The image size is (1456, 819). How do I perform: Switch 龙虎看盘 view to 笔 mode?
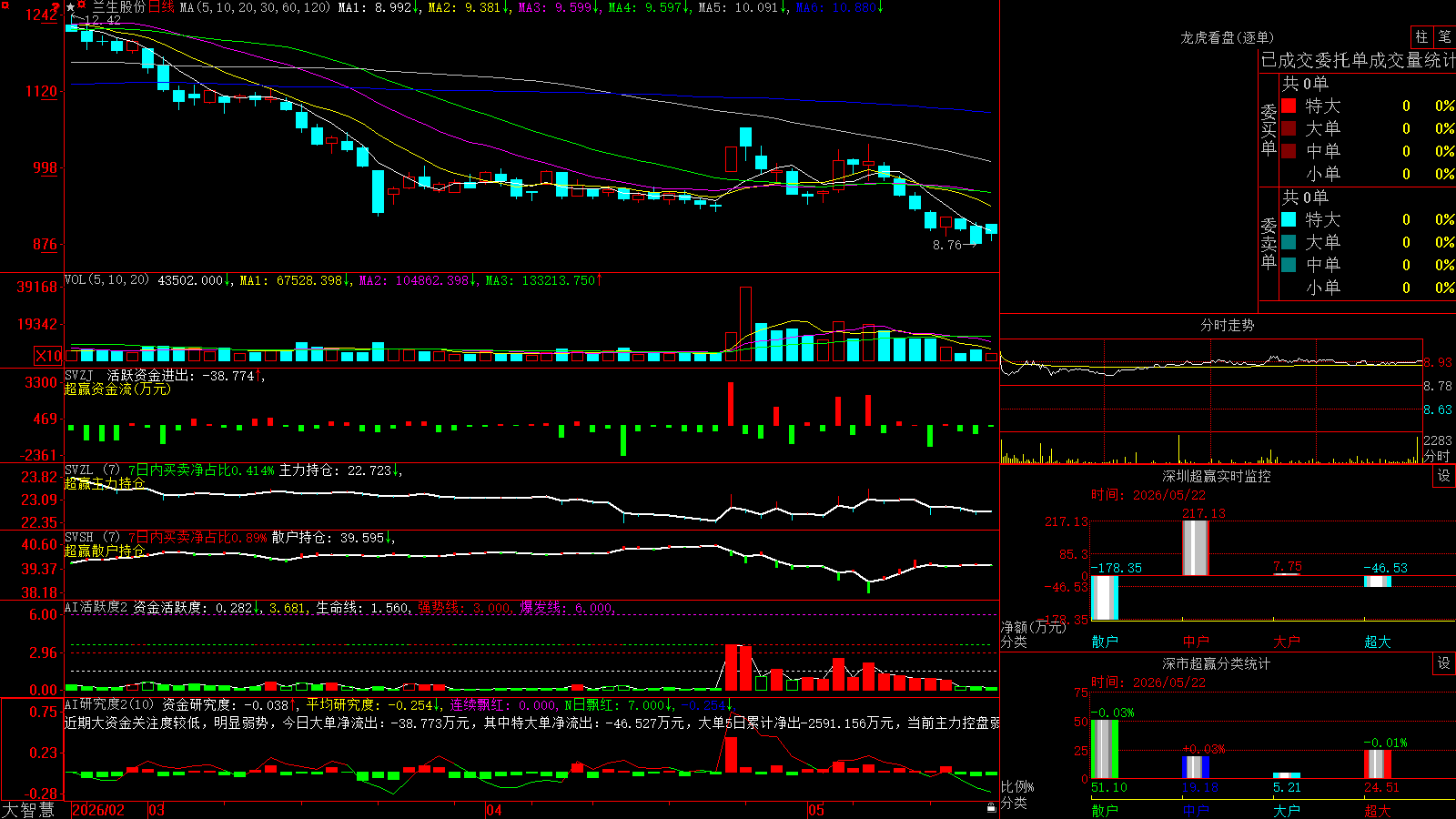pos(1445,36)
